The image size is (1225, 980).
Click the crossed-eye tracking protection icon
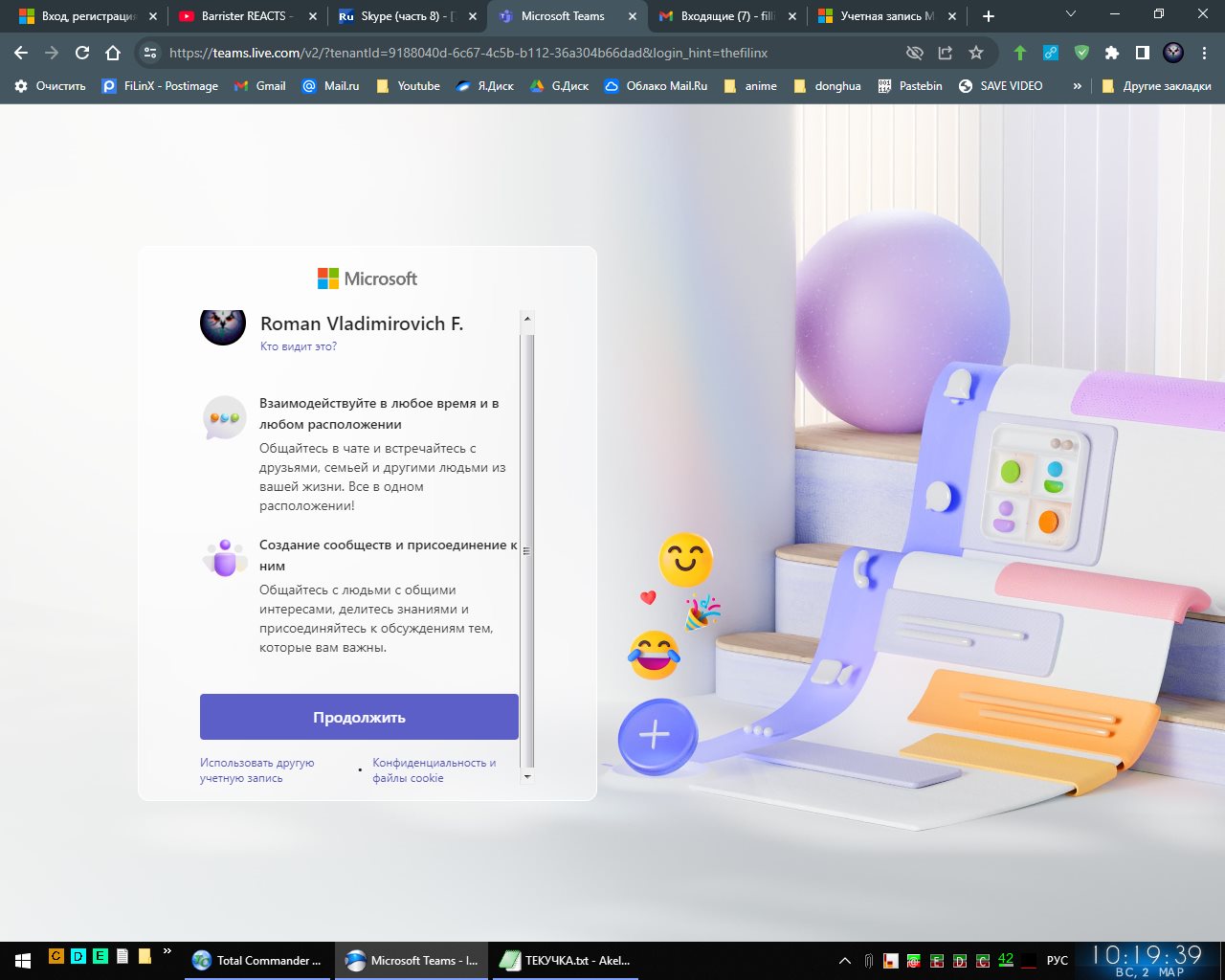point(915,53)
